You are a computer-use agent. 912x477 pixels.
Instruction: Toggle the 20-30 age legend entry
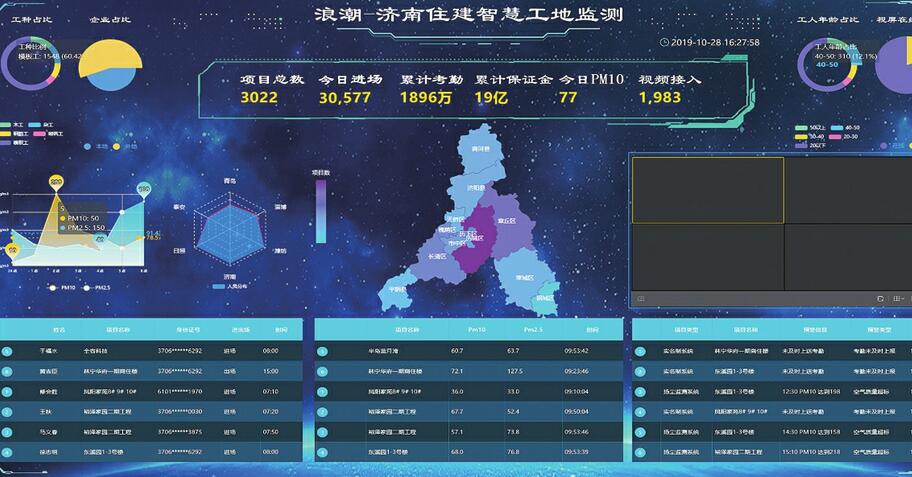pyautogui.click(x=843, y=137)
